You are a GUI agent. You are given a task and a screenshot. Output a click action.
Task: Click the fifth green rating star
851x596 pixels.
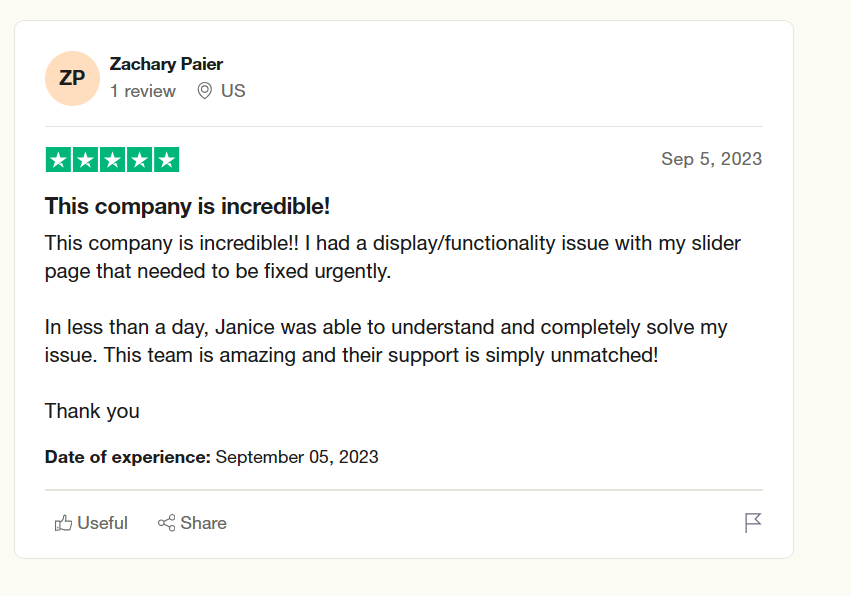[167, 160]
